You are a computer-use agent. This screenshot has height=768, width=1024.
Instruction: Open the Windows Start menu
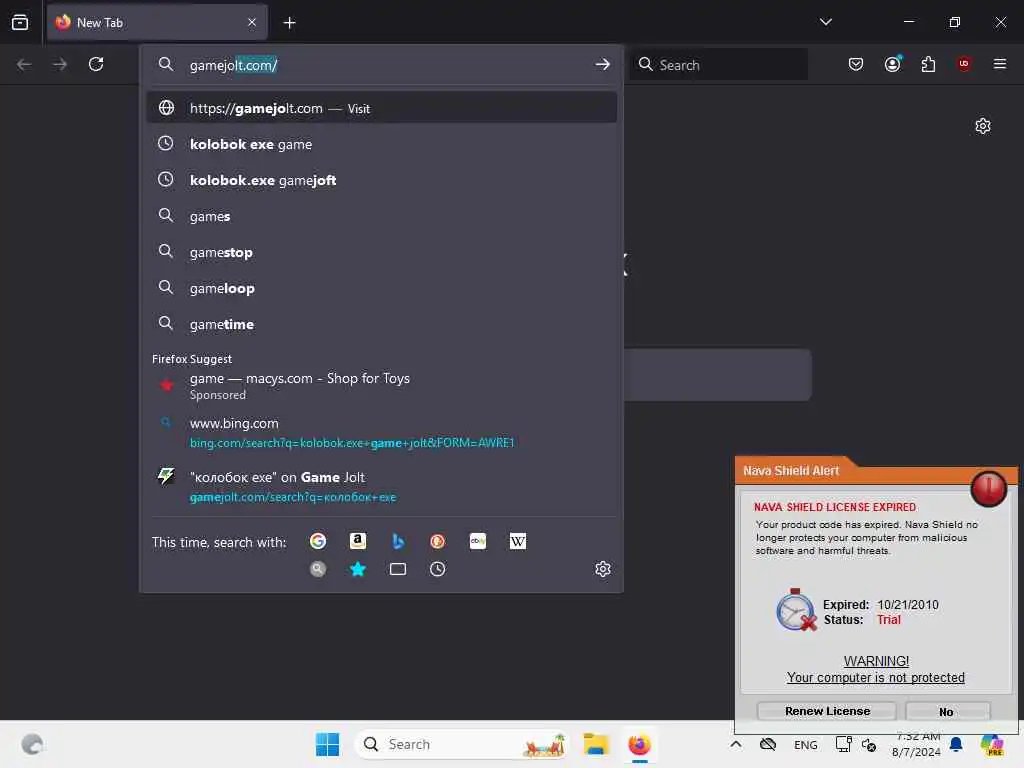click(327, 744)
